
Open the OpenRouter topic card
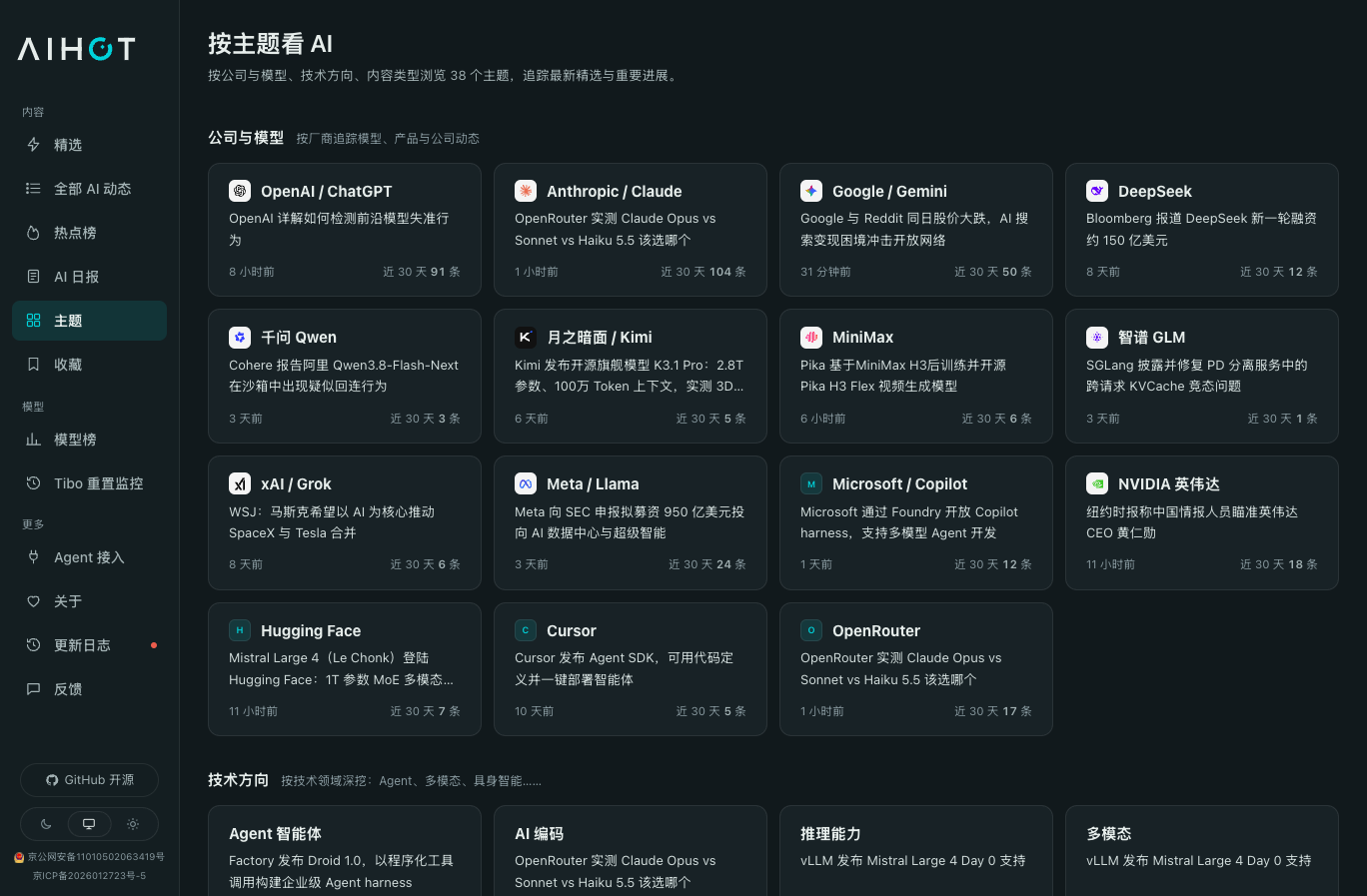pyautogui.click(x=916, y=669)
